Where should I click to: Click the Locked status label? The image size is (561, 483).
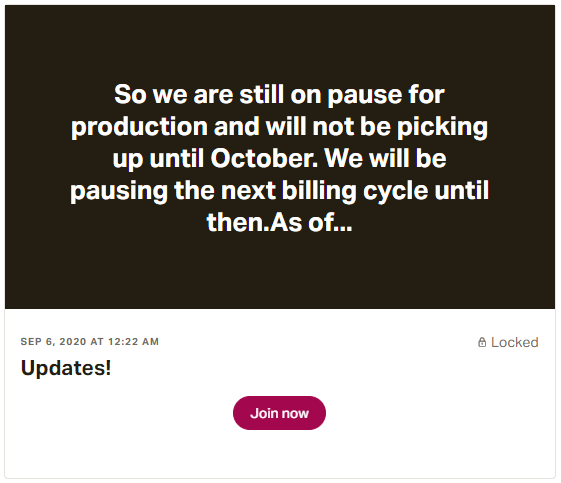(x=514, y=342)
